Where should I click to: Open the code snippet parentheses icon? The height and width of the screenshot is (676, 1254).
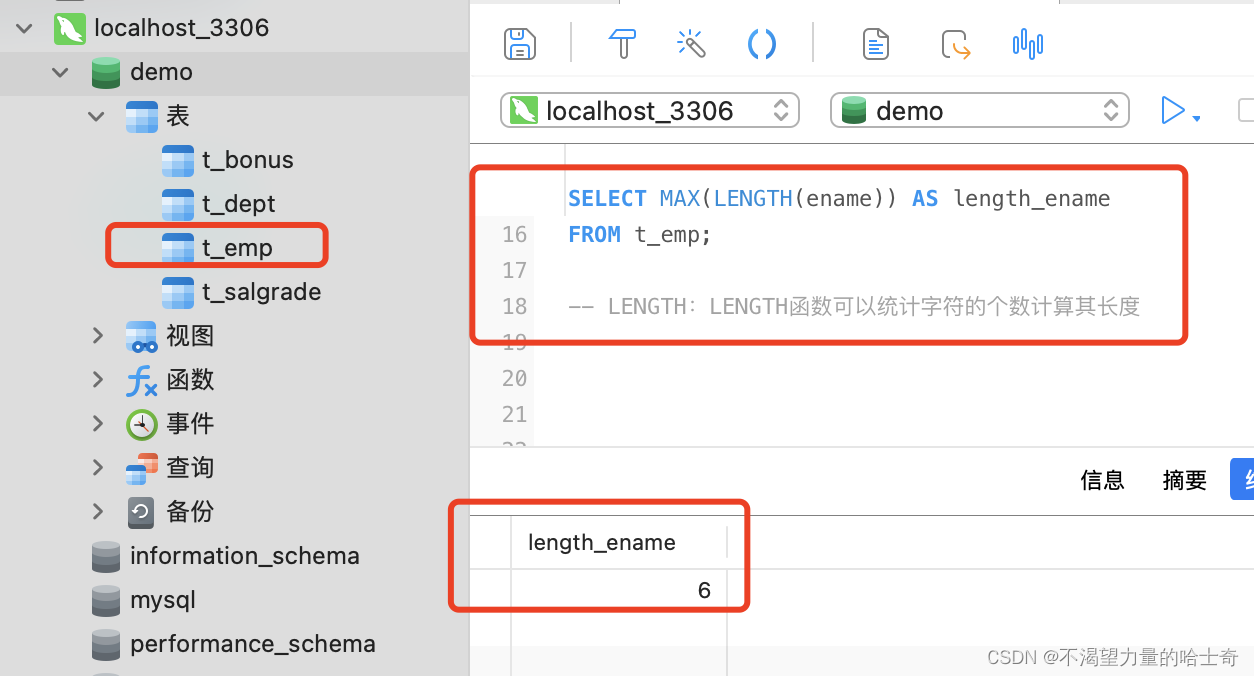(762, 44)
